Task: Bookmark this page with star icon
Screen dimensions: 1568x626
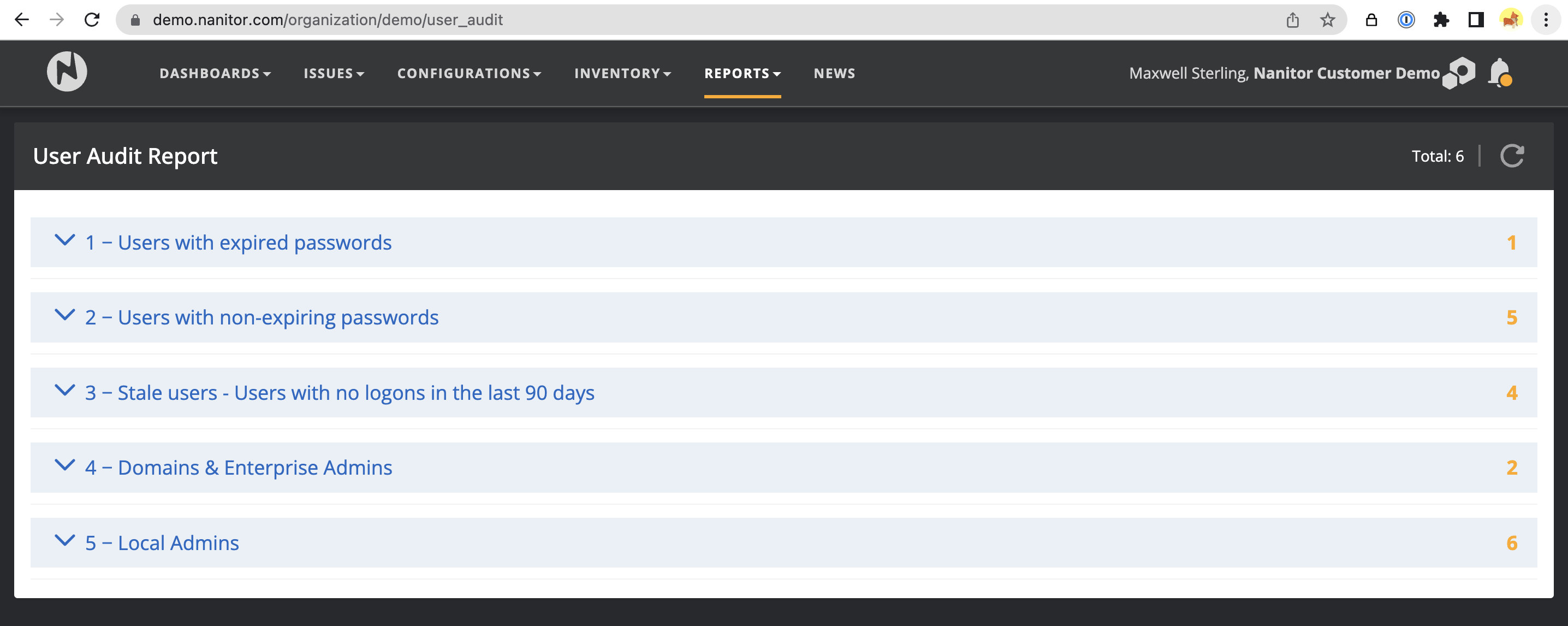Action: tap(1328, 20)
